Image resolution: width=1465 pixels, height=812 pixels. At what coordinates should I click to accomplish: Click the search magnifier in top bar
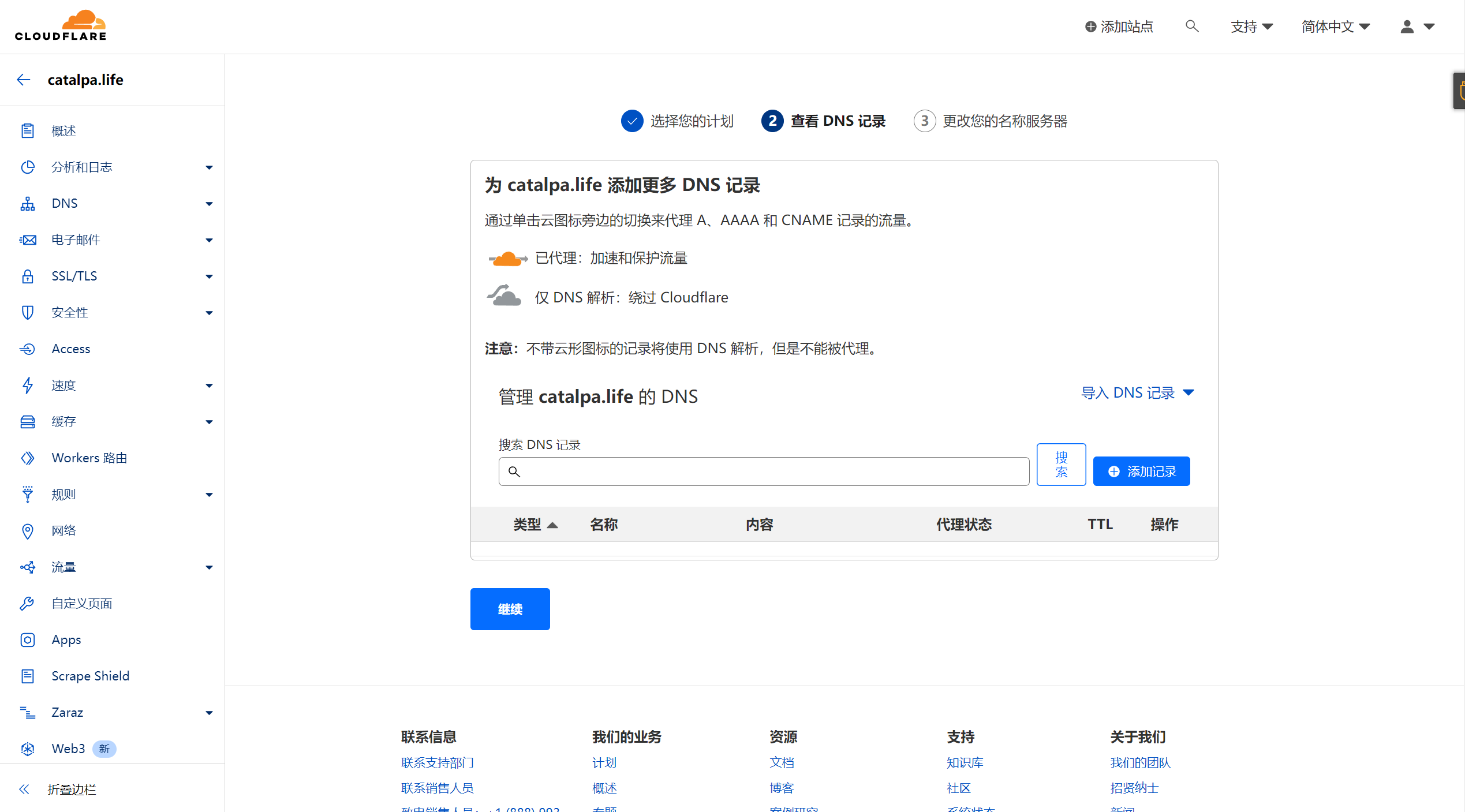1192,27
